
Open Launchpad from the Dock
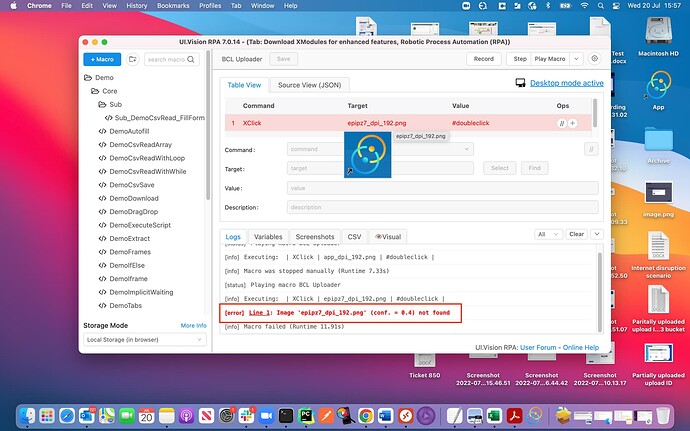[47, 416]
